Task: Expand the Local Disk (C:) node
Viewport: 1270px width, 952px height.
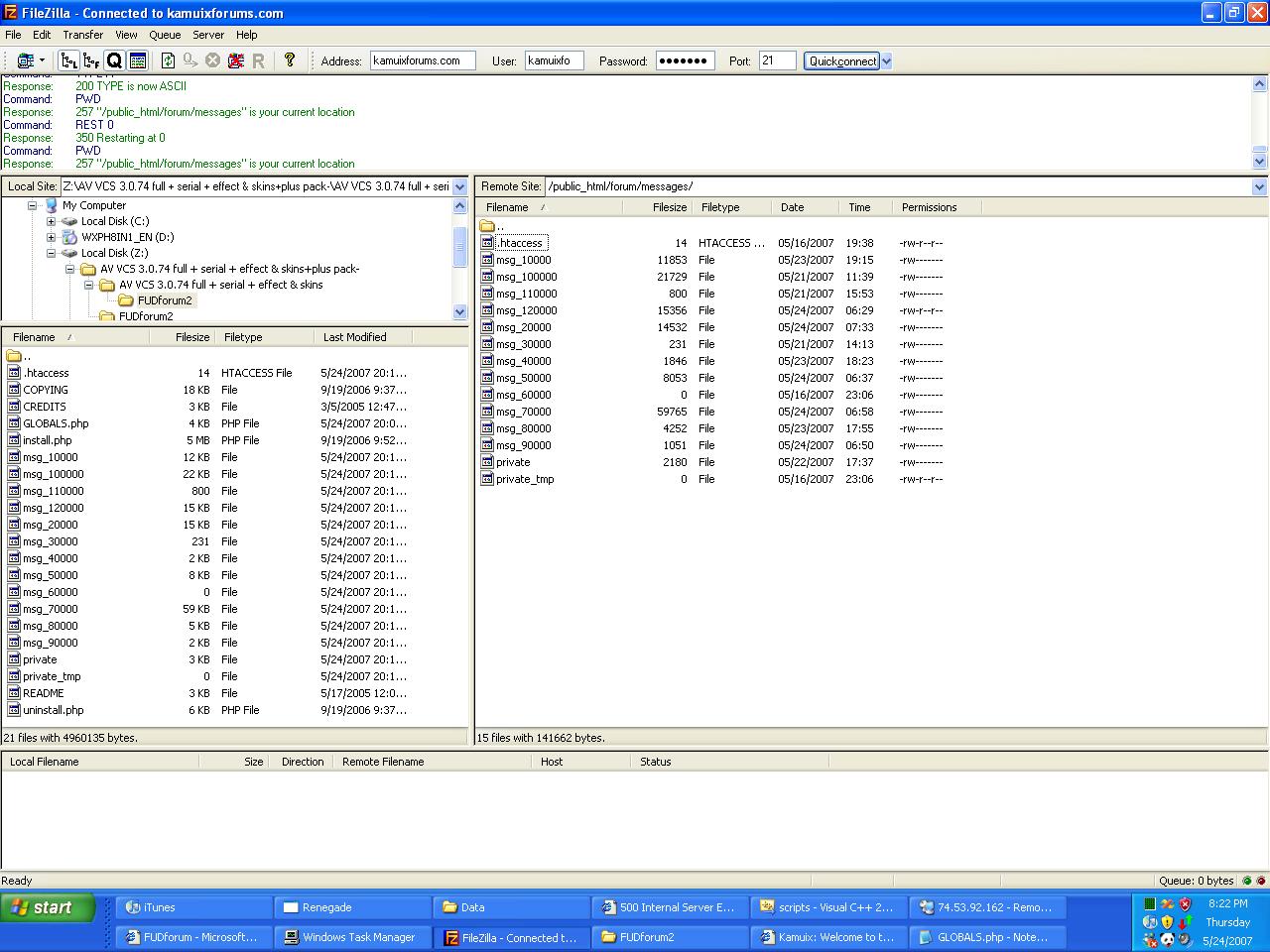Action: [51, 221]
